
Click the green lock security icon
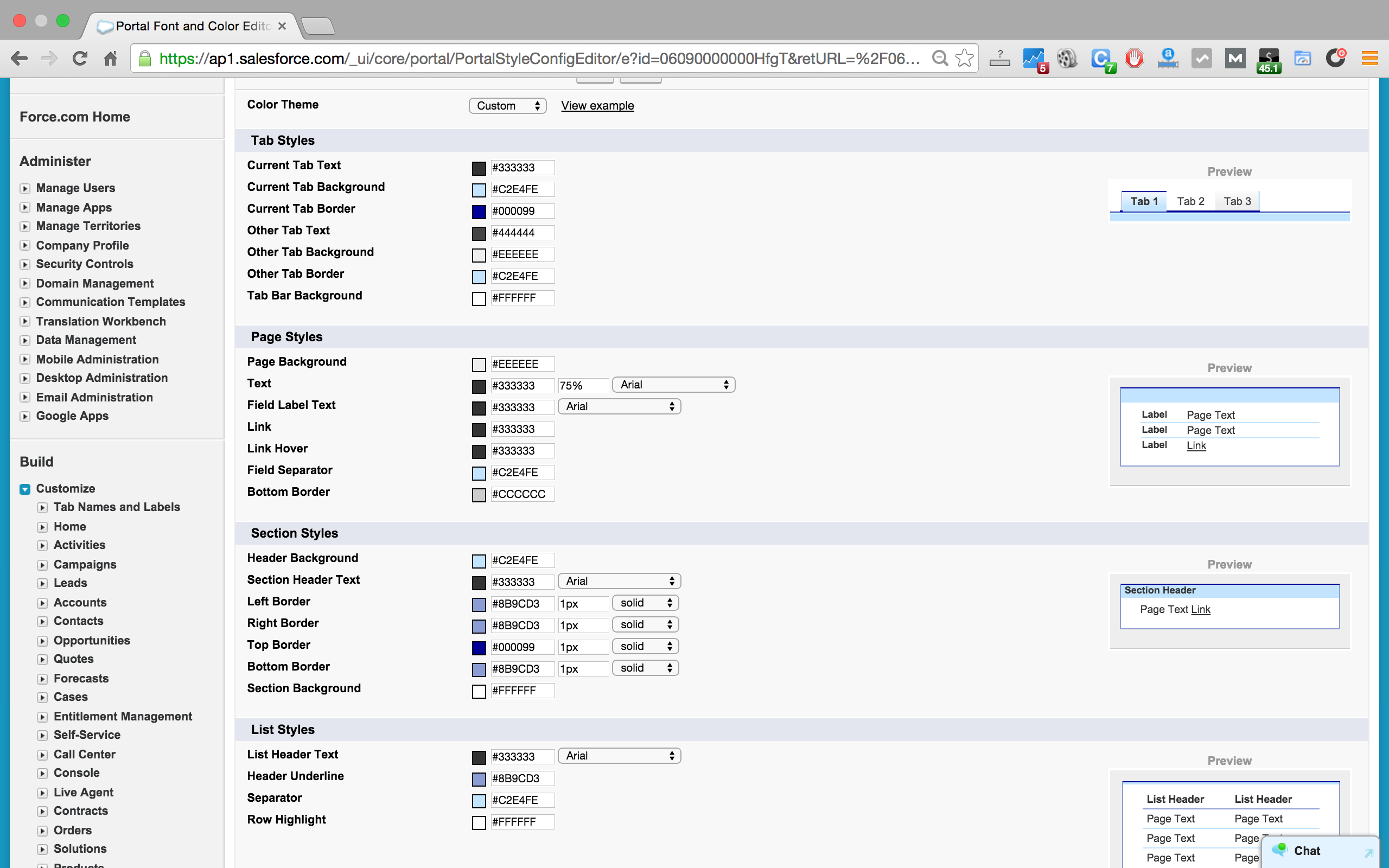(145, 59)
